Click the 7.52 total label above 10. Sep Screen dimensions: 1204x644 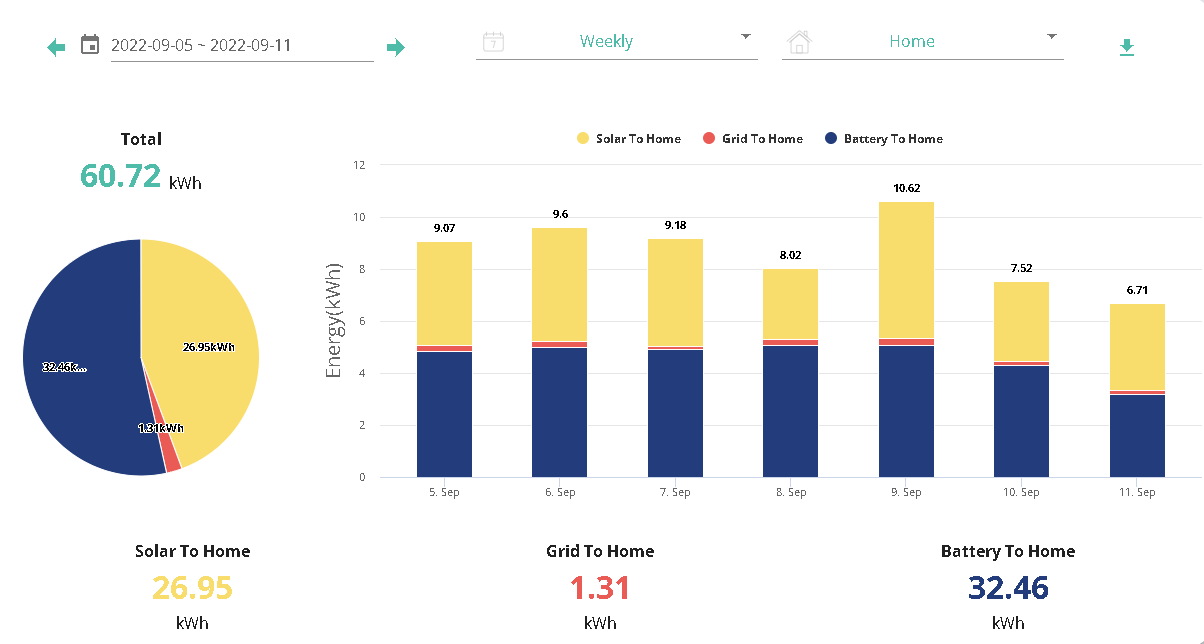pos(1021,268)
